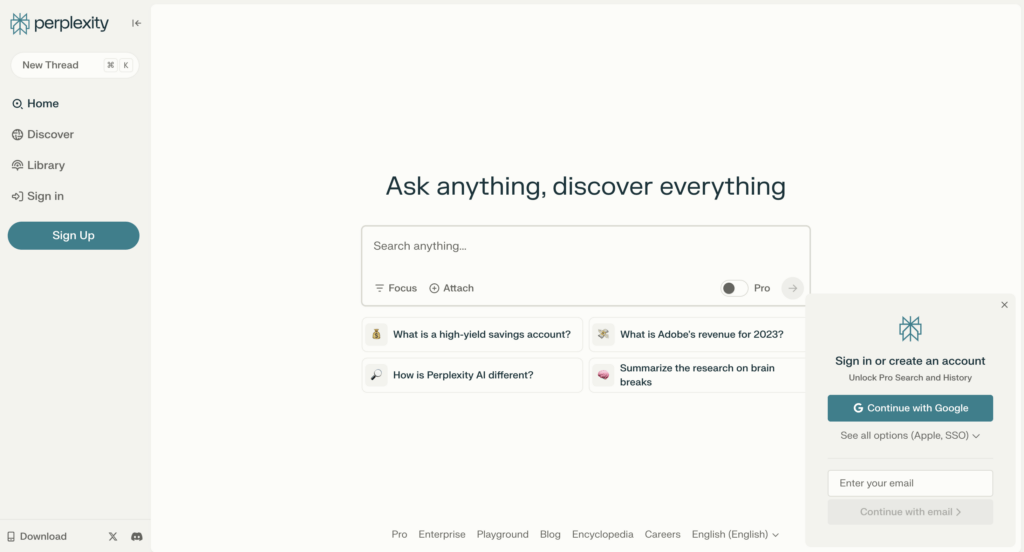Go to Library in the sidebar

click(45, 165)
